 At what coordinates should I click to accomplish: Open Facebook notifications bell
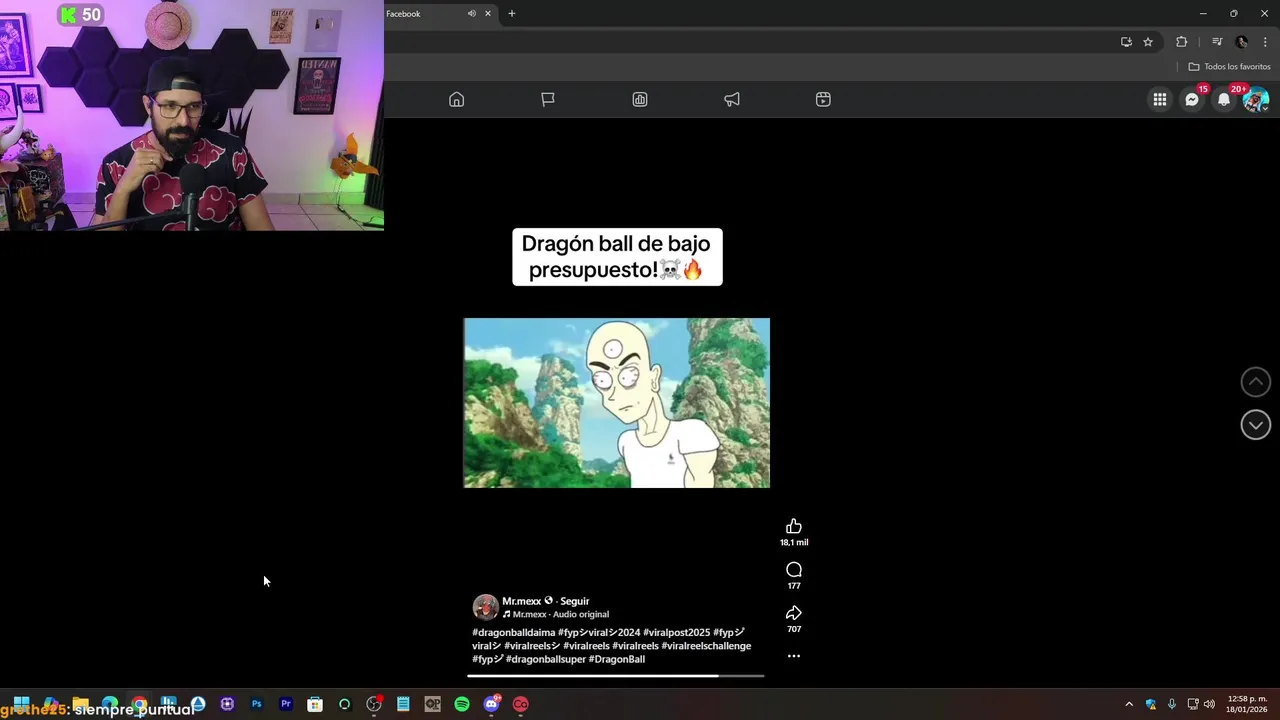pyautogui.click(x=1224, y=99)
